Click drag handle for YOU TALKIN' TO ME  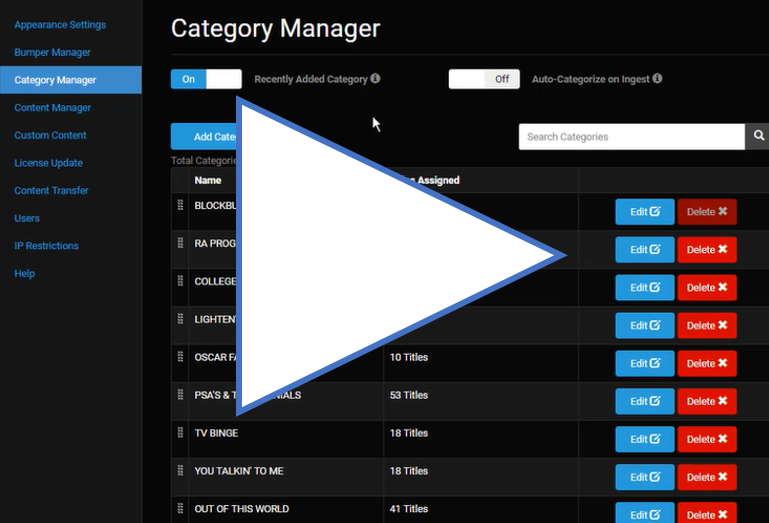[x=181, y=470]
